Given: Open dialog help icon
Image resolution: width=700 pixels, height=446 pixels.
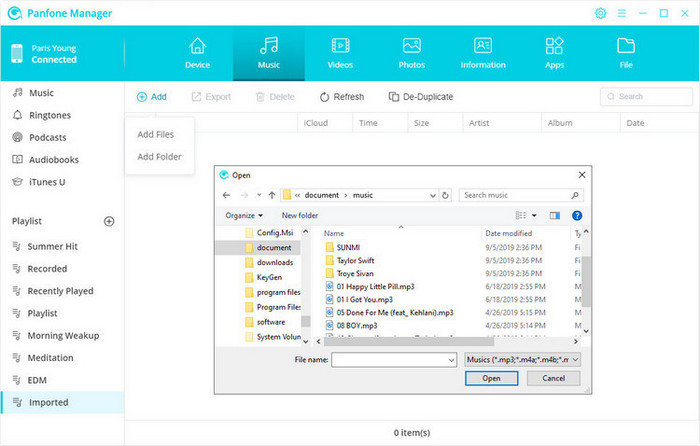Looking at the screenshot, I should 577,216.
